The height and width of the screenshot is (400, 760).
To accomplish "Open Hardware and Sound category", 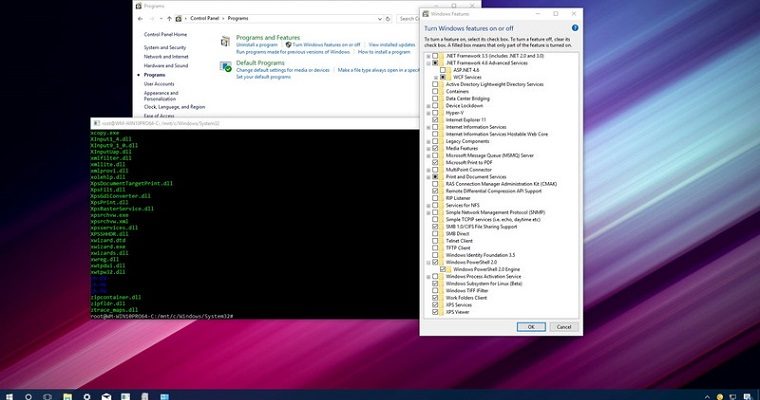I will pyautogui.click(x=166, y=65).
